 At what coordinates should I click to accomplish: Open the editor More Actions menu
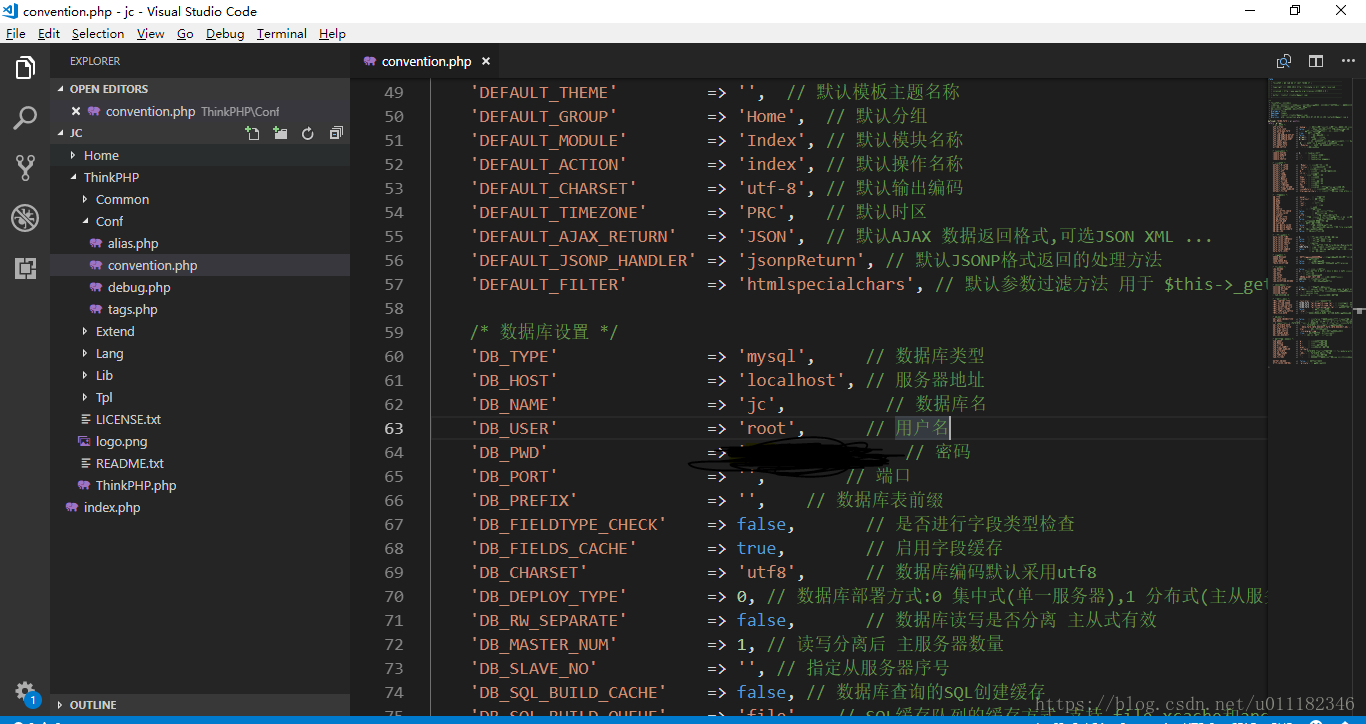tap(1346, 61)
